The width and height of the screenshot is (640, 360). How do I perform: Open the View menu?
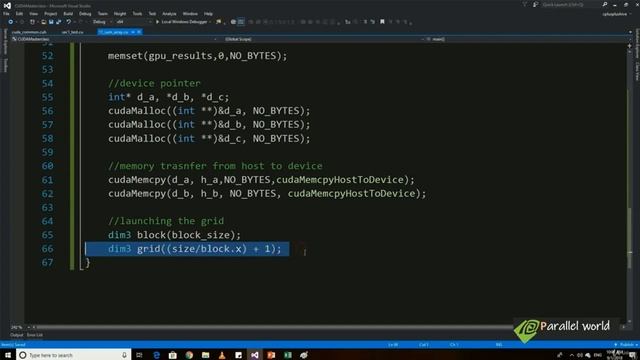(x=33, y=14)
